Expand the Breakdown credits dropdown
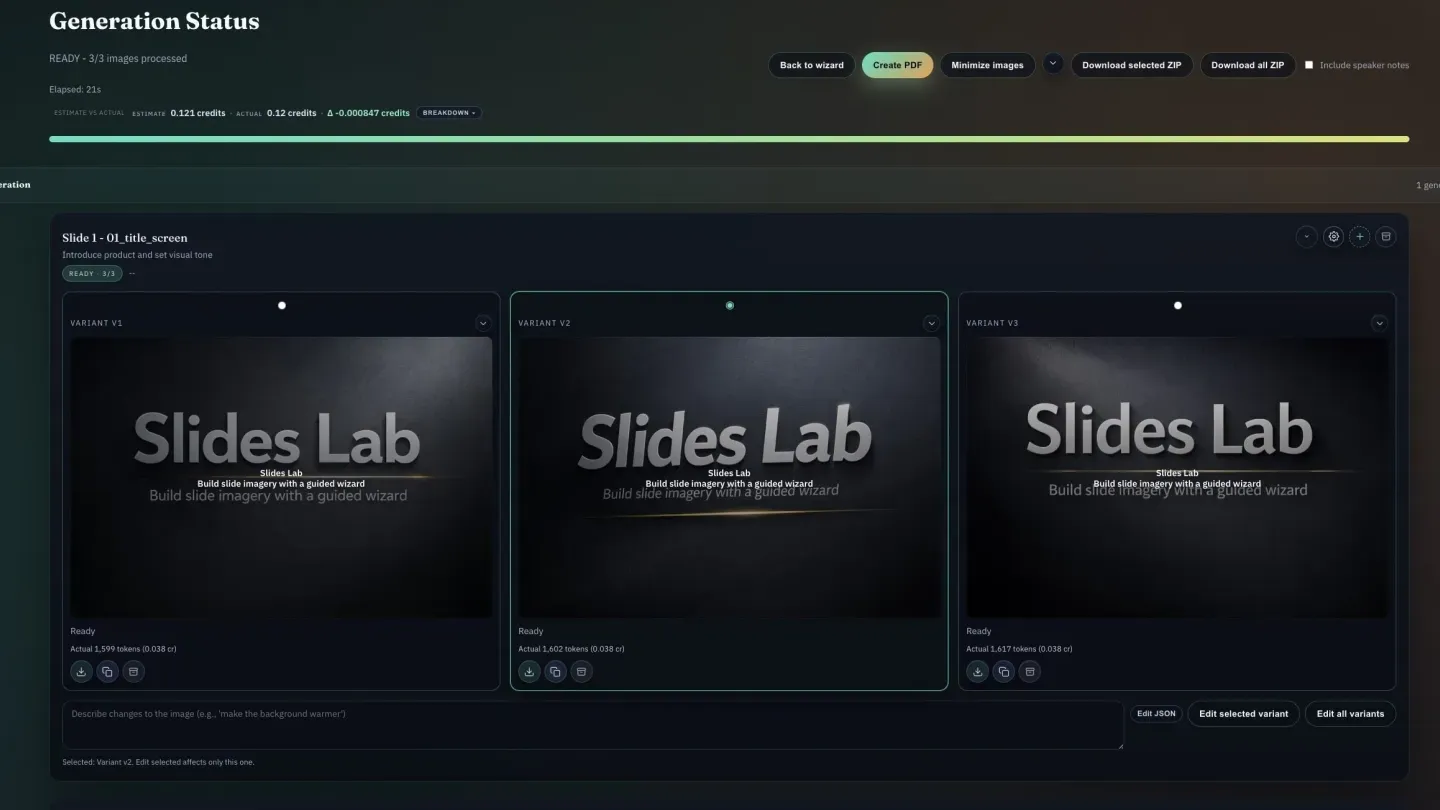1440x810 pixels. click(449, 113)
